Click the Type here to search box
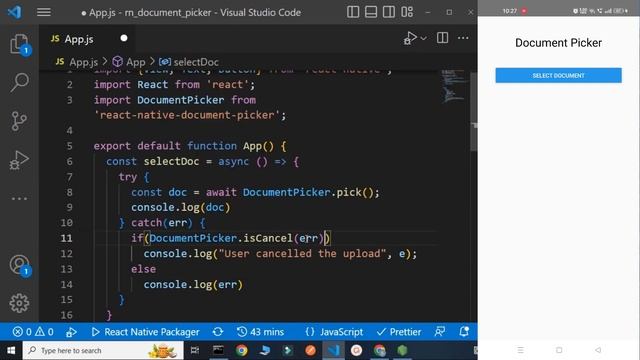 103,351
